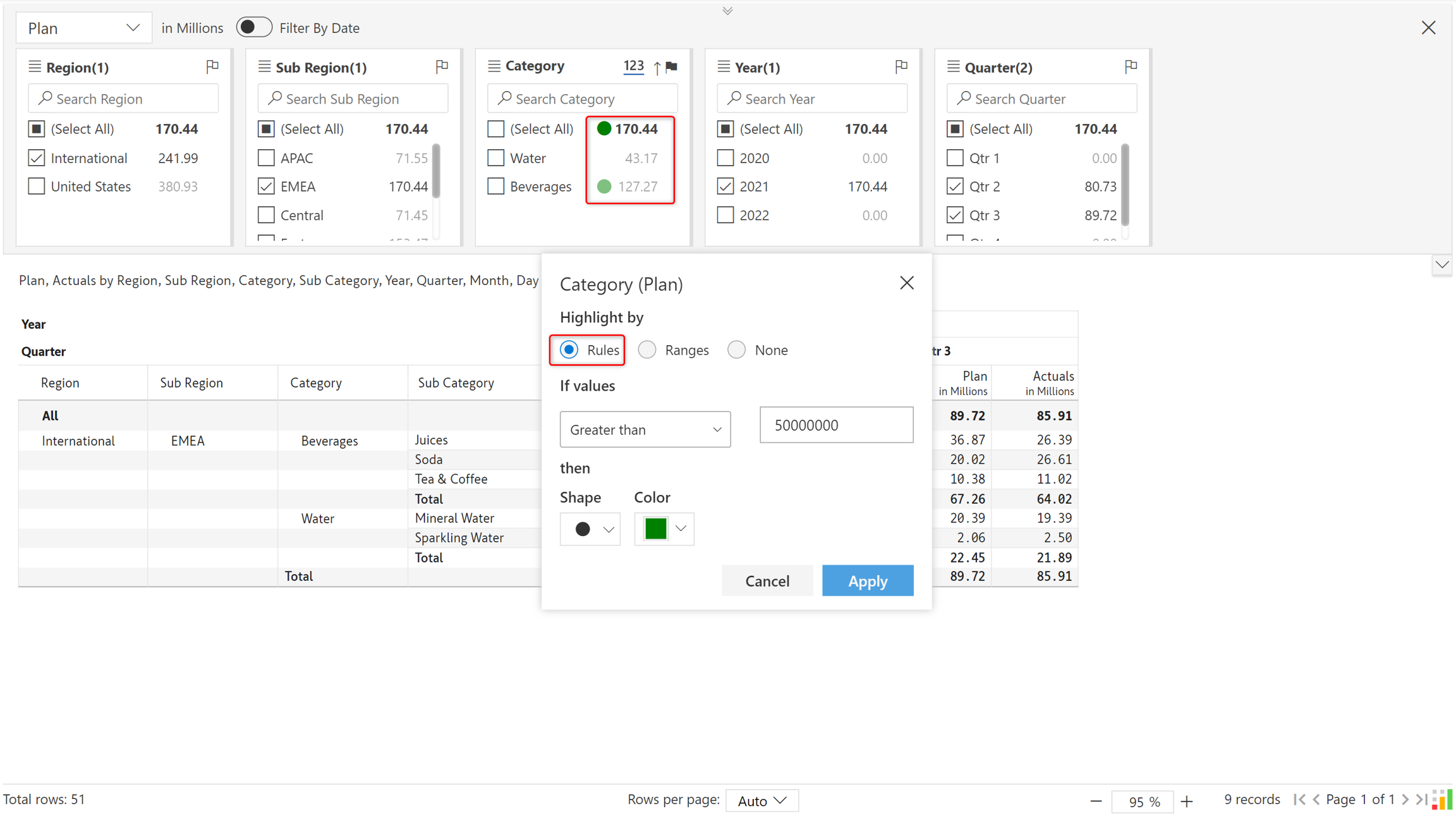Open the Greater than condition dropdown
1456x818 pixels.
click(x=645, y=430)
